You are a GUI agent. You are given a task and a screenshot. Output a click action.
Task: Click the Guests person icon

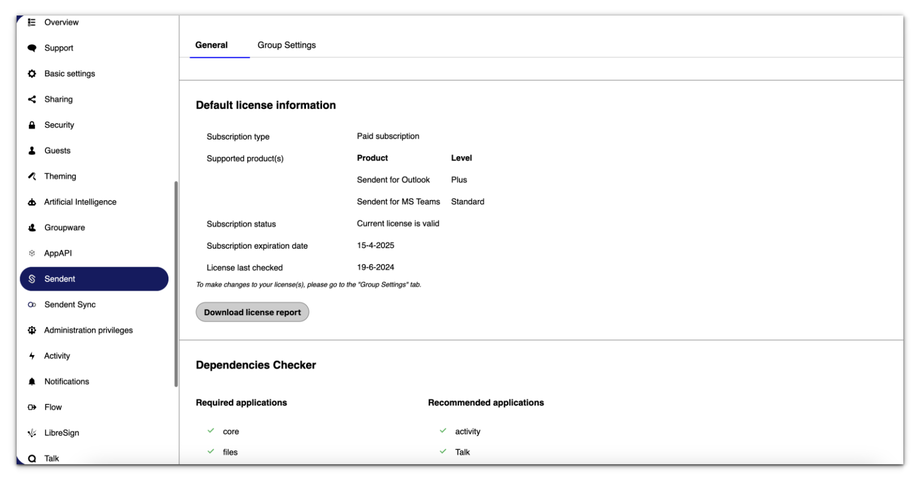(32, 151)
